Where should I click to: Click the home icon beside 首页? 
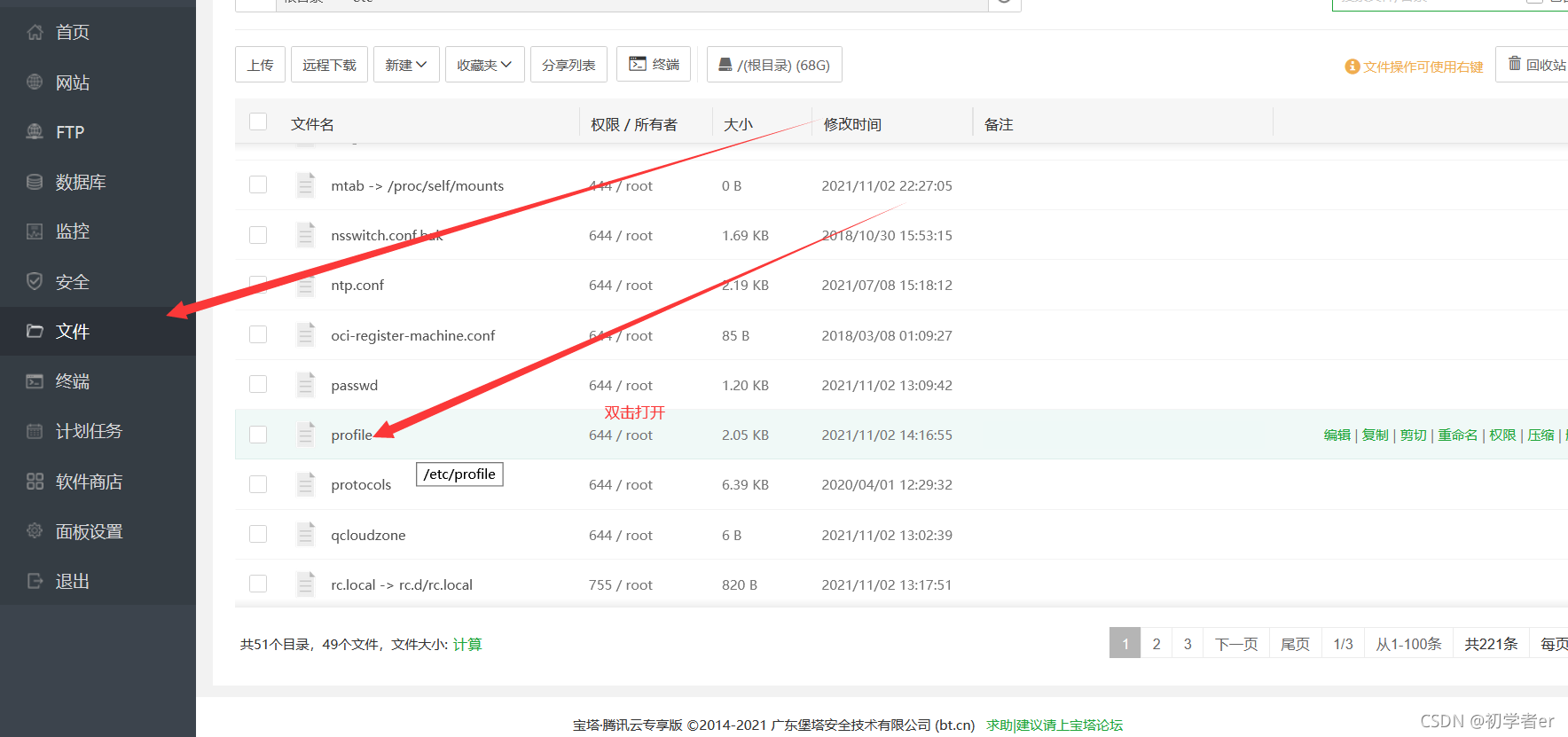pyautogui.click(x=35, y=32)
